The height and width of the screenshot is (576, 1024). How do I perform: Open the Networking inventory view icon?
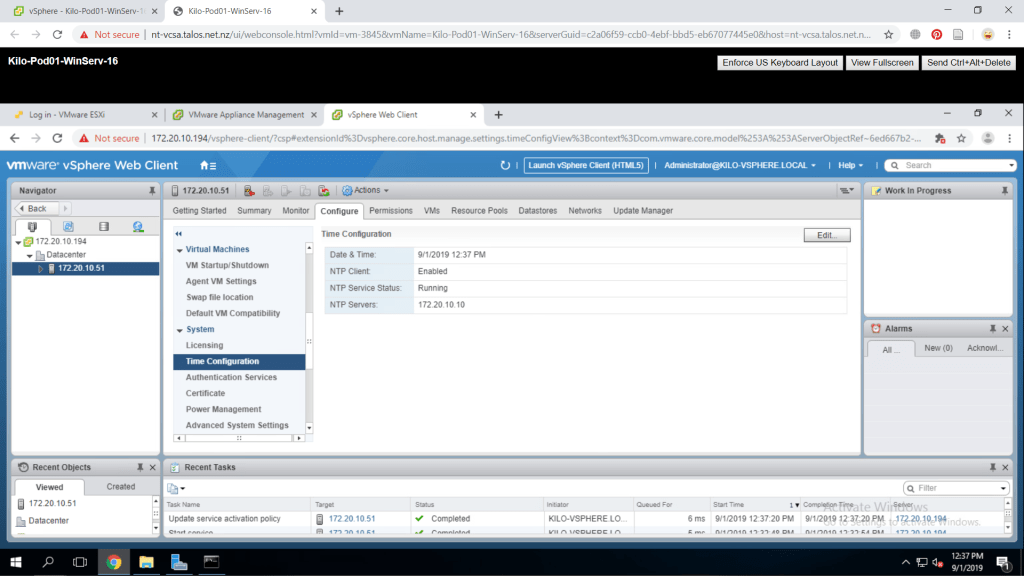click(x=138, y=227)
